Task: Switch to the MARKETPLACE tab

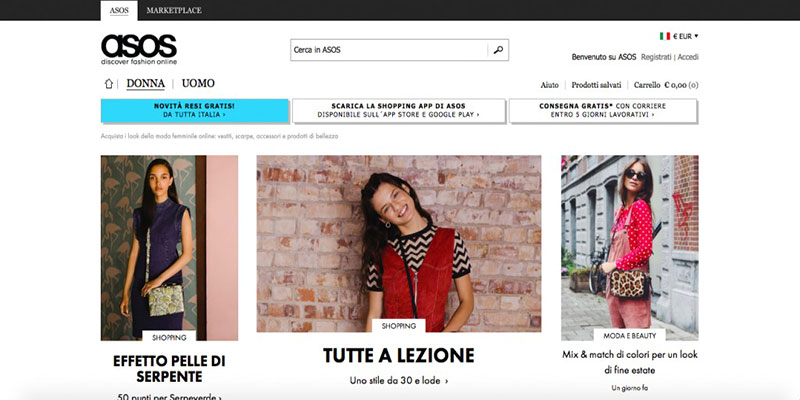Action: 174,10
